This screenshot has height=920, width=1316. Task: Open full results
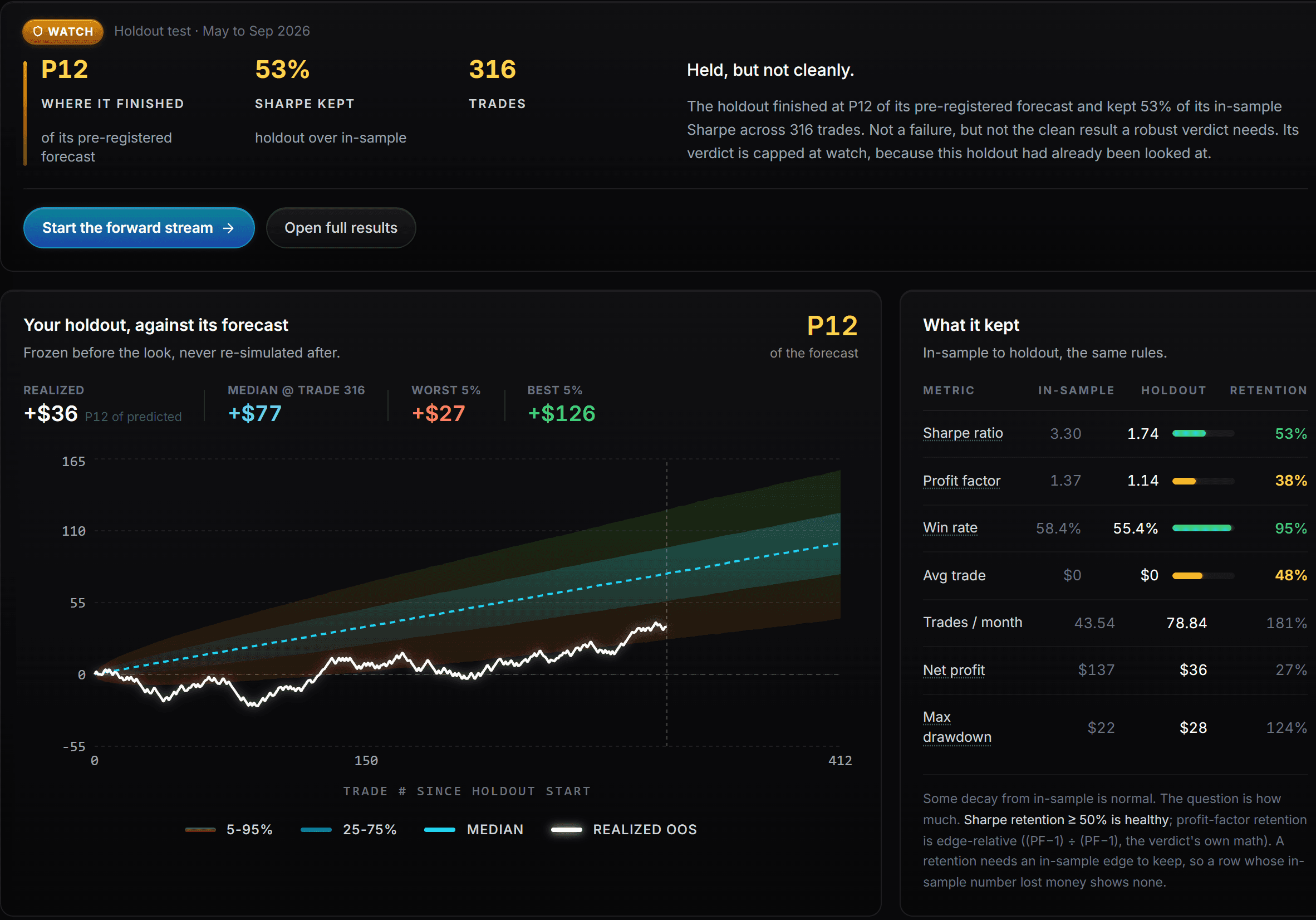click(x=341, y=228)
